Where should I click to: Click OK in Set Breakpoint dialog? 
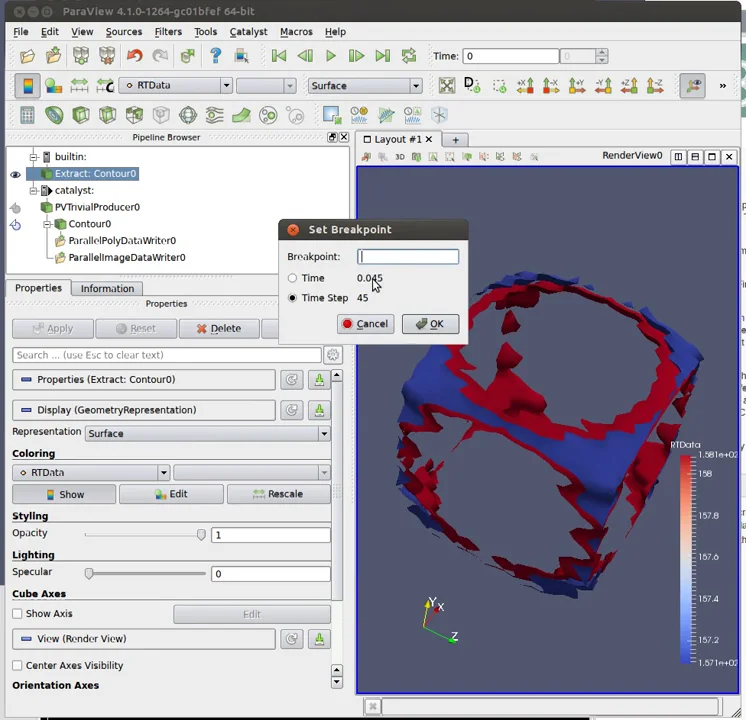coord(431,324)
